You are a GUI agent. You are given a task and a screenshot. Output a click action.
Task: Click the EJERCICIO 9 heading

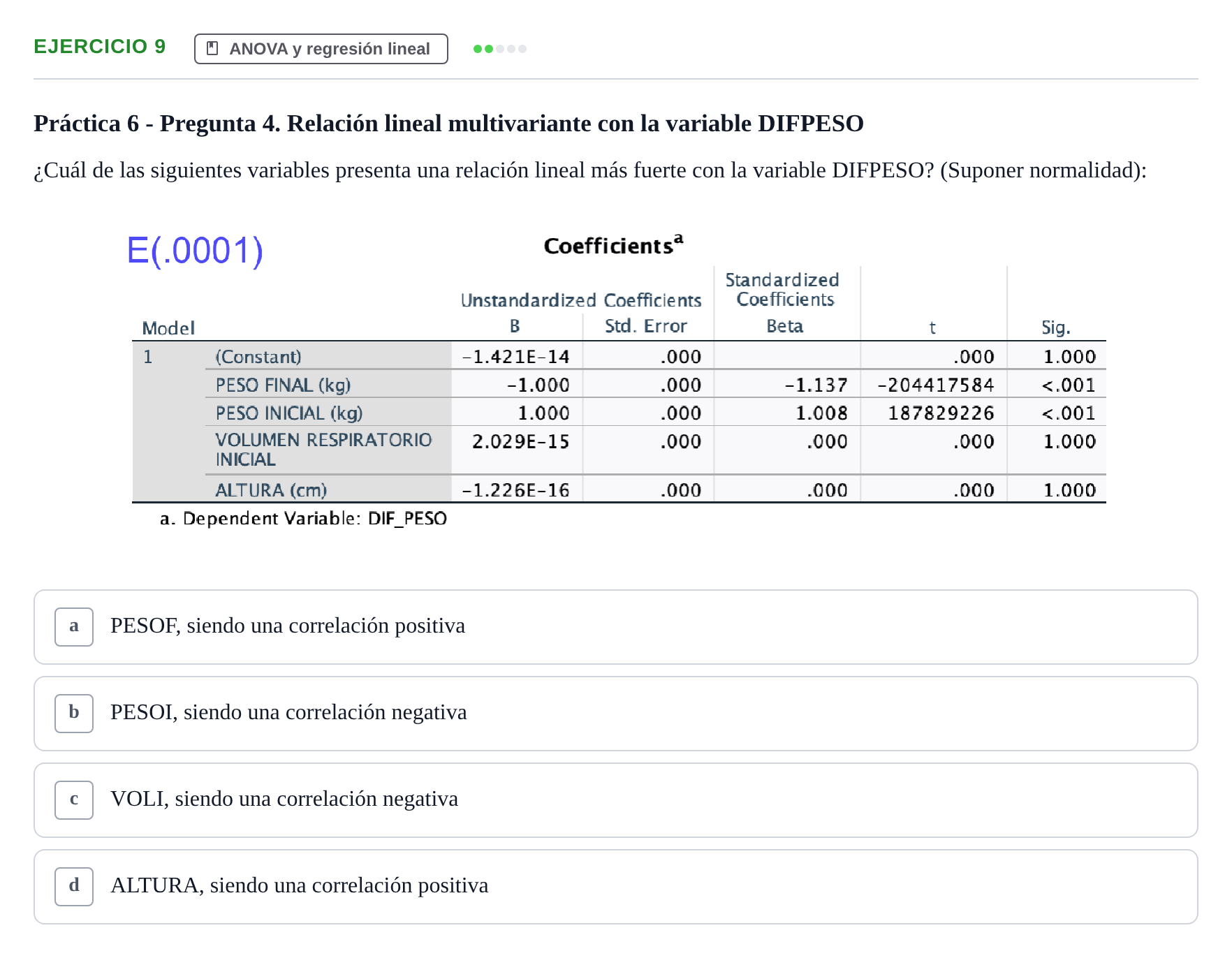click(99, 47)
